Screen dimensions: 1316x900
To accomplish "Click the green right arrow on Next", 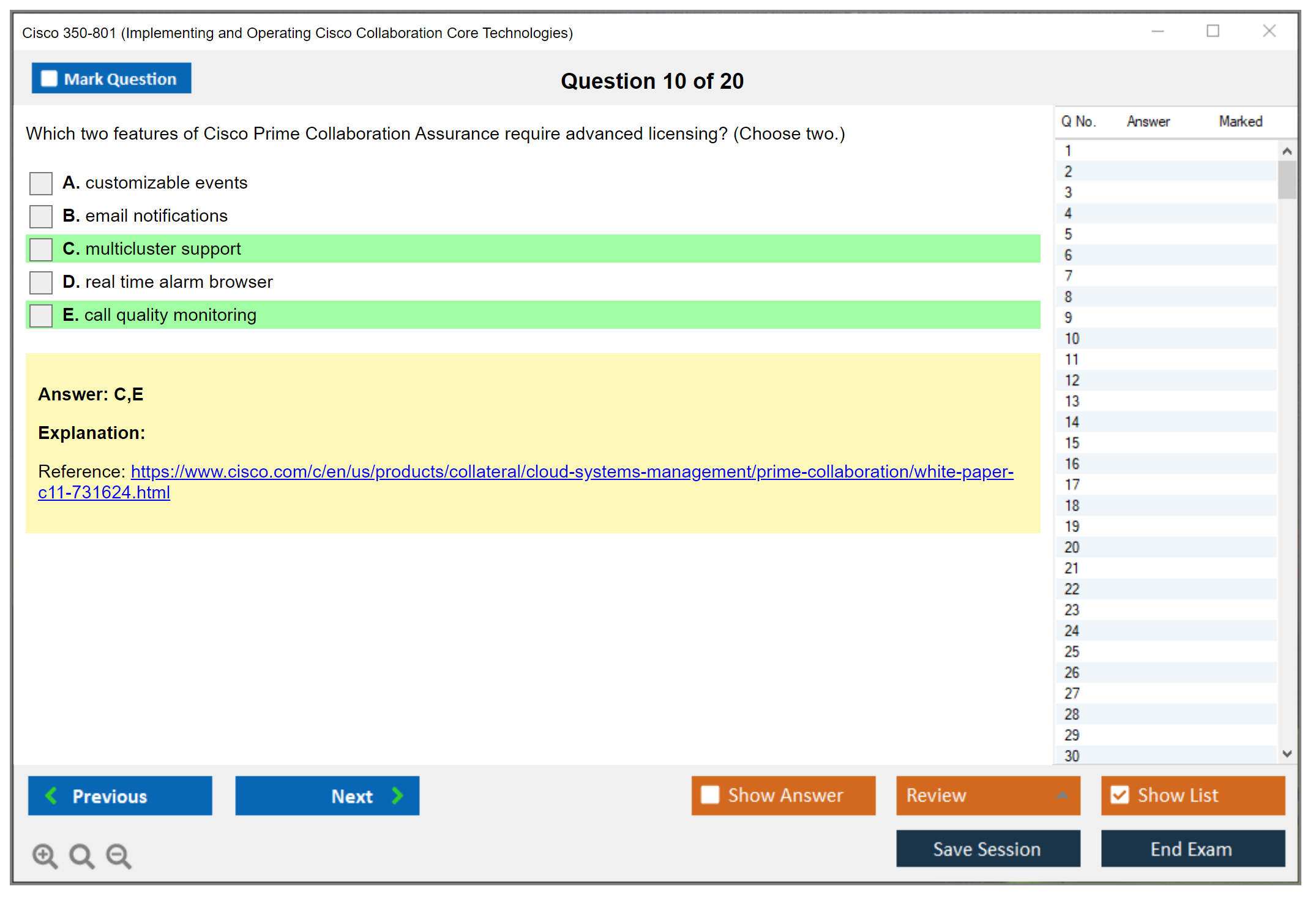I will pyautogui.click(x=397, y=795).
